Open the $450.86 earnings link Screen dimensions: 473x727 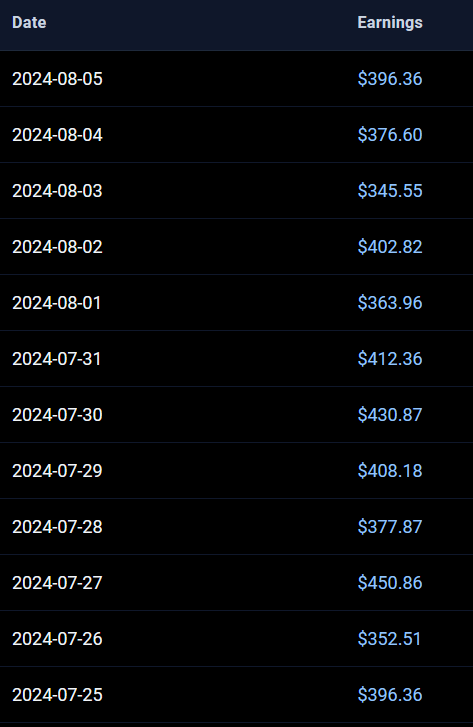[390, 583]
